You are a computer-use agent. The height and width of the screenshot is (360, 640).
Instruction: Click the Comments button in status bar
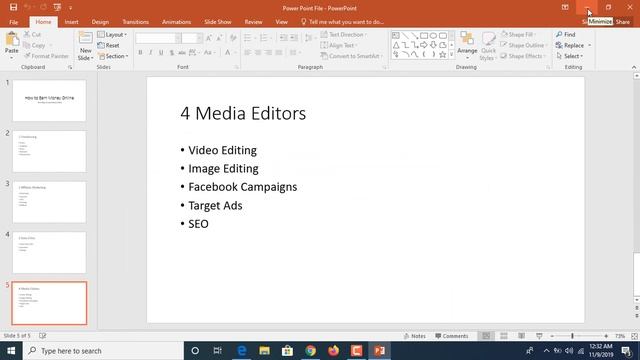[x=451, y=336]
